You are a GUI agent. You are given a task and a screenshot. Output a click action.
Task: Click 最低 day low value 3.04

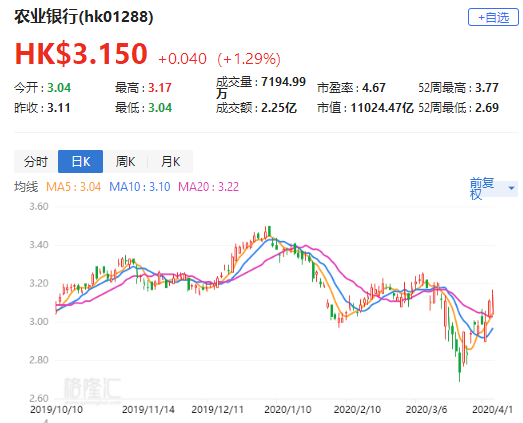click(160, 108)
